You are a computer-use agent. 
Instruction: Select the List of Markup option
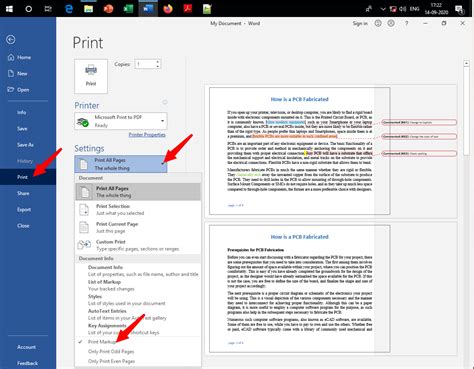(138, 285)
